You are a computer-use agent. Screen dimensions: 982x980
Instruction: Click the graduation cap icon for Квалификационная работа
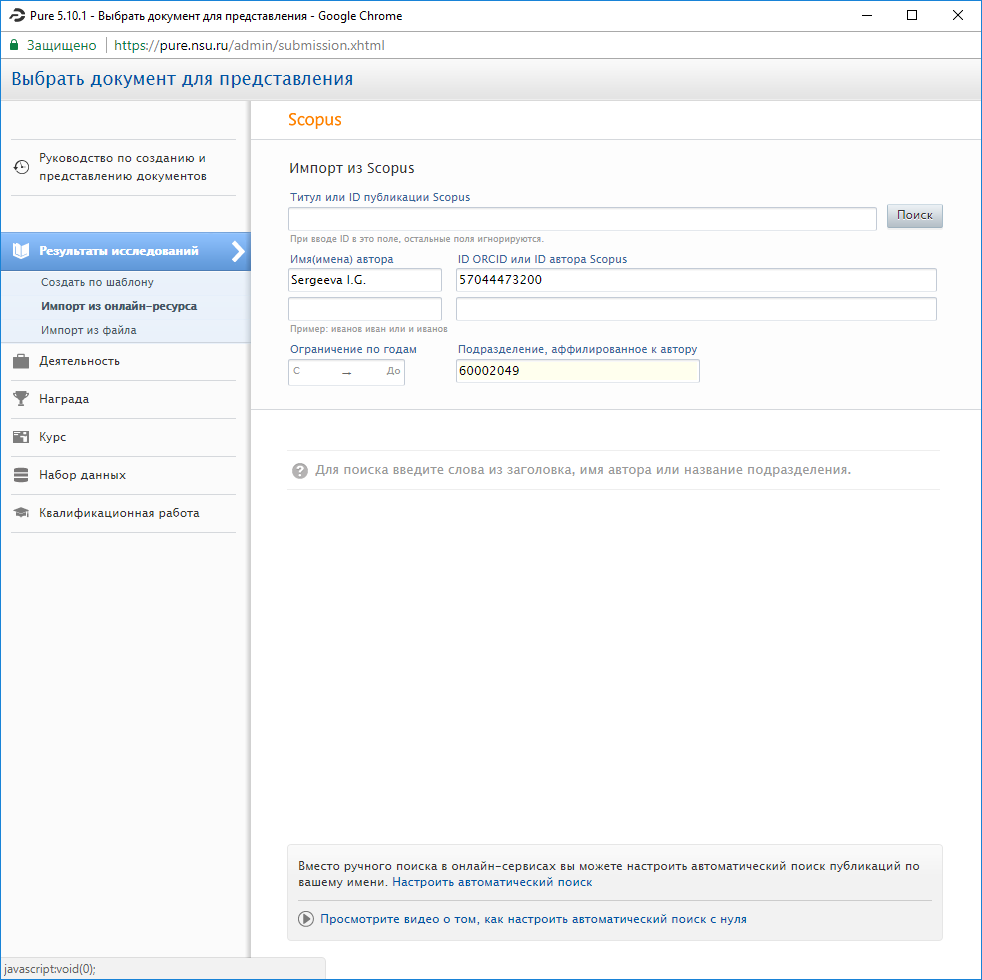21,513
